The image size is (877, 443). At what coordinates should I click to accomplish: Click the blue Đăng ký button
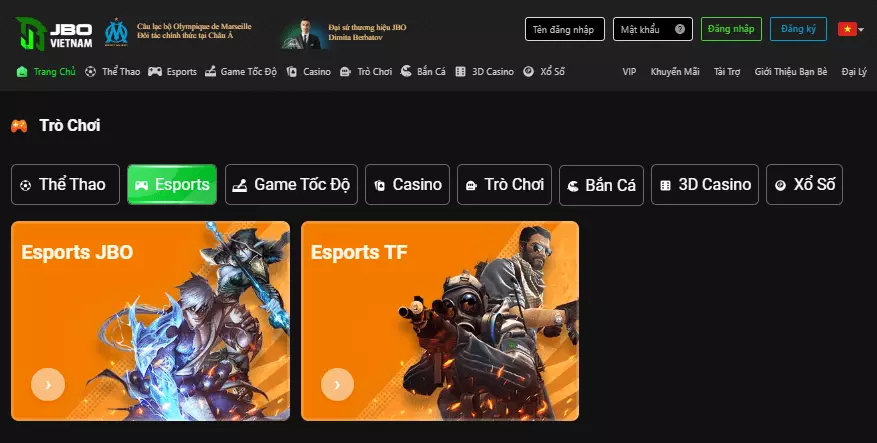798,29
